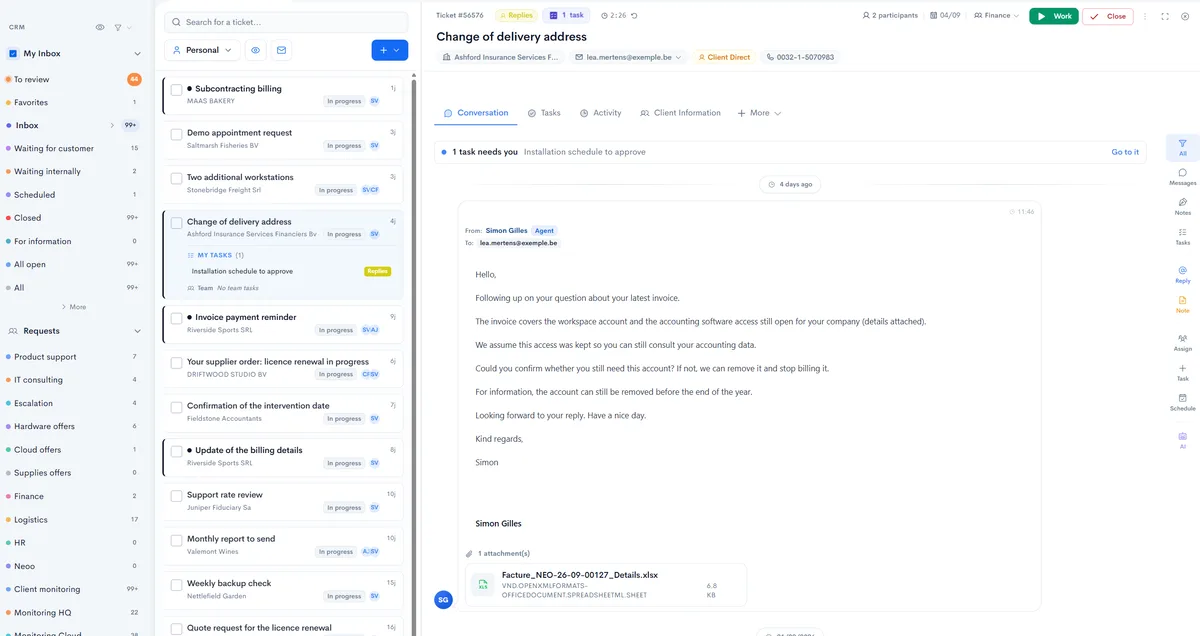This screenshot has height=636, width=1200.
Task: Switch to the Conversation tab
Action: click(476, 113)
